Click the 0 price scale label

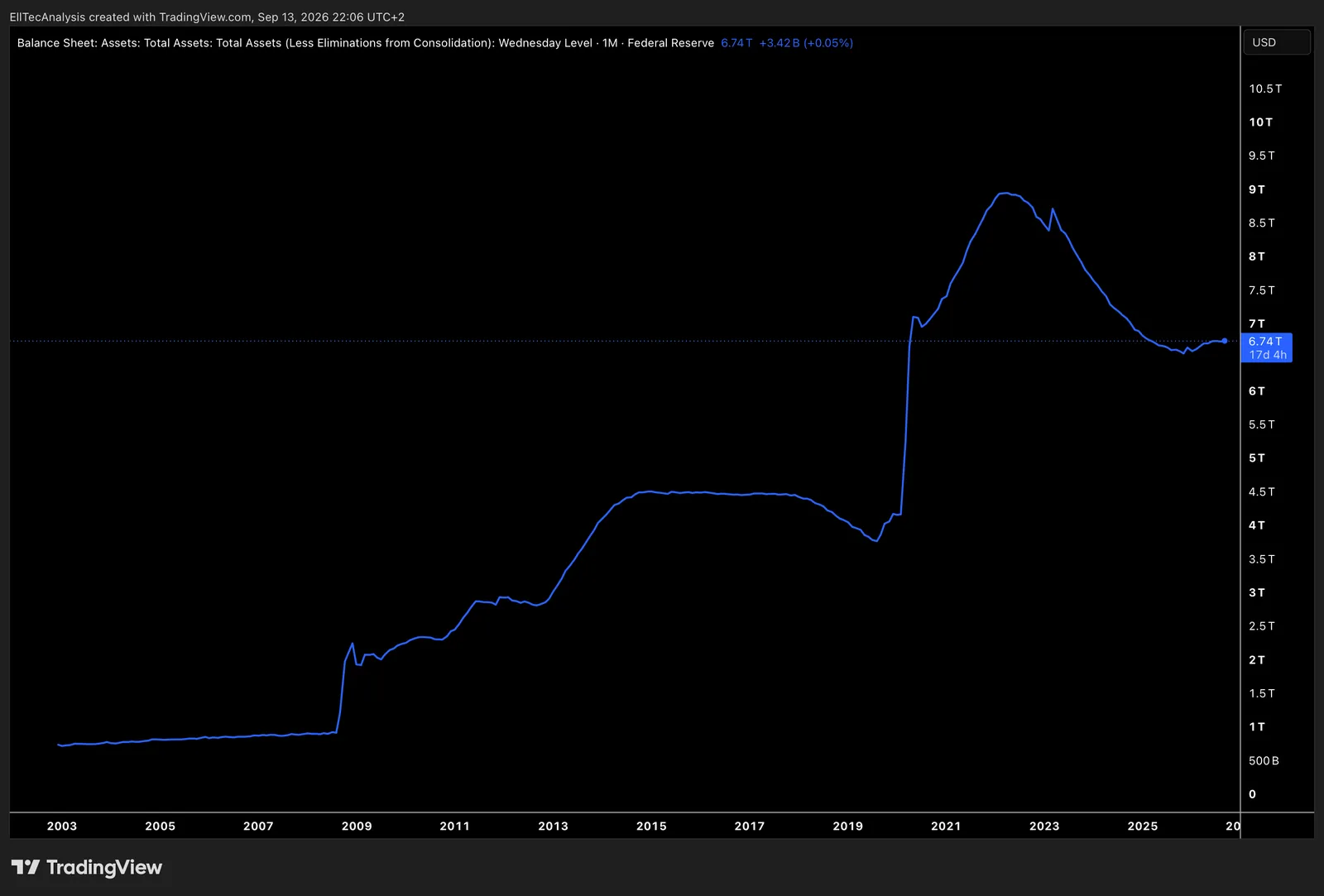point(1253,794)
